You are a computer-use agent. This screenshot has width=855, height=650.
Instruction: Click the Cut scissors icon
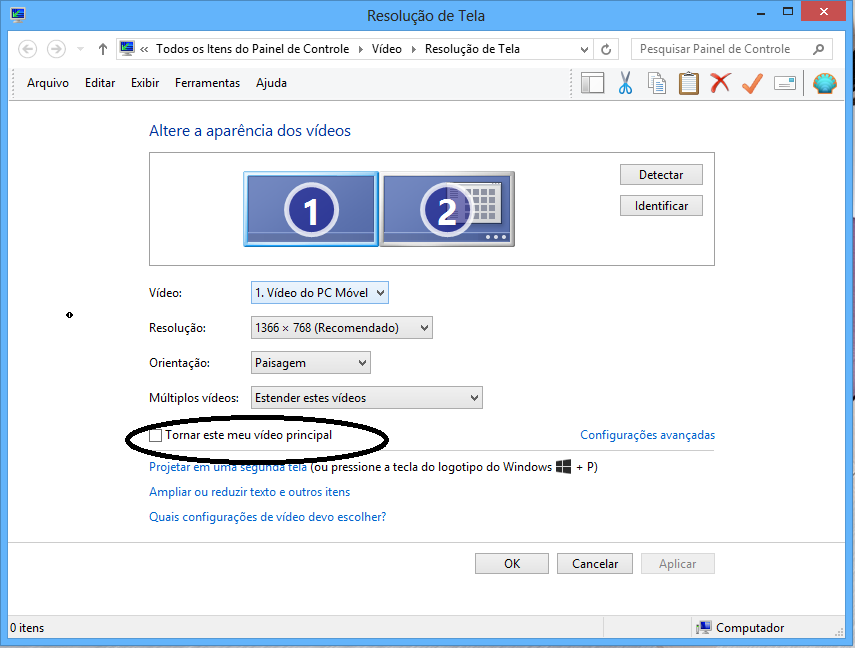pyautogui.click(x=625, y=83)
